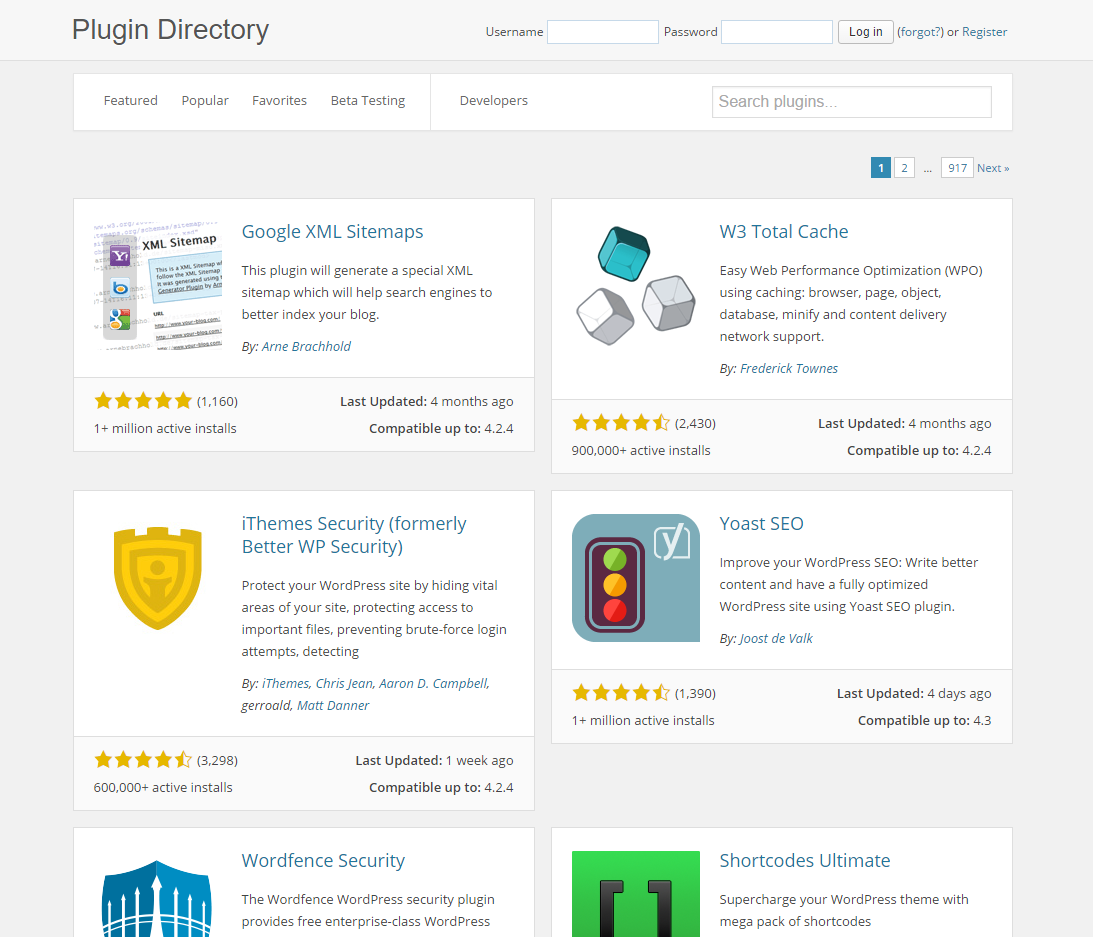Screen dimensions: 1093x937
Task: View author iThemes' profile
Action: click(x=285, y=683)
